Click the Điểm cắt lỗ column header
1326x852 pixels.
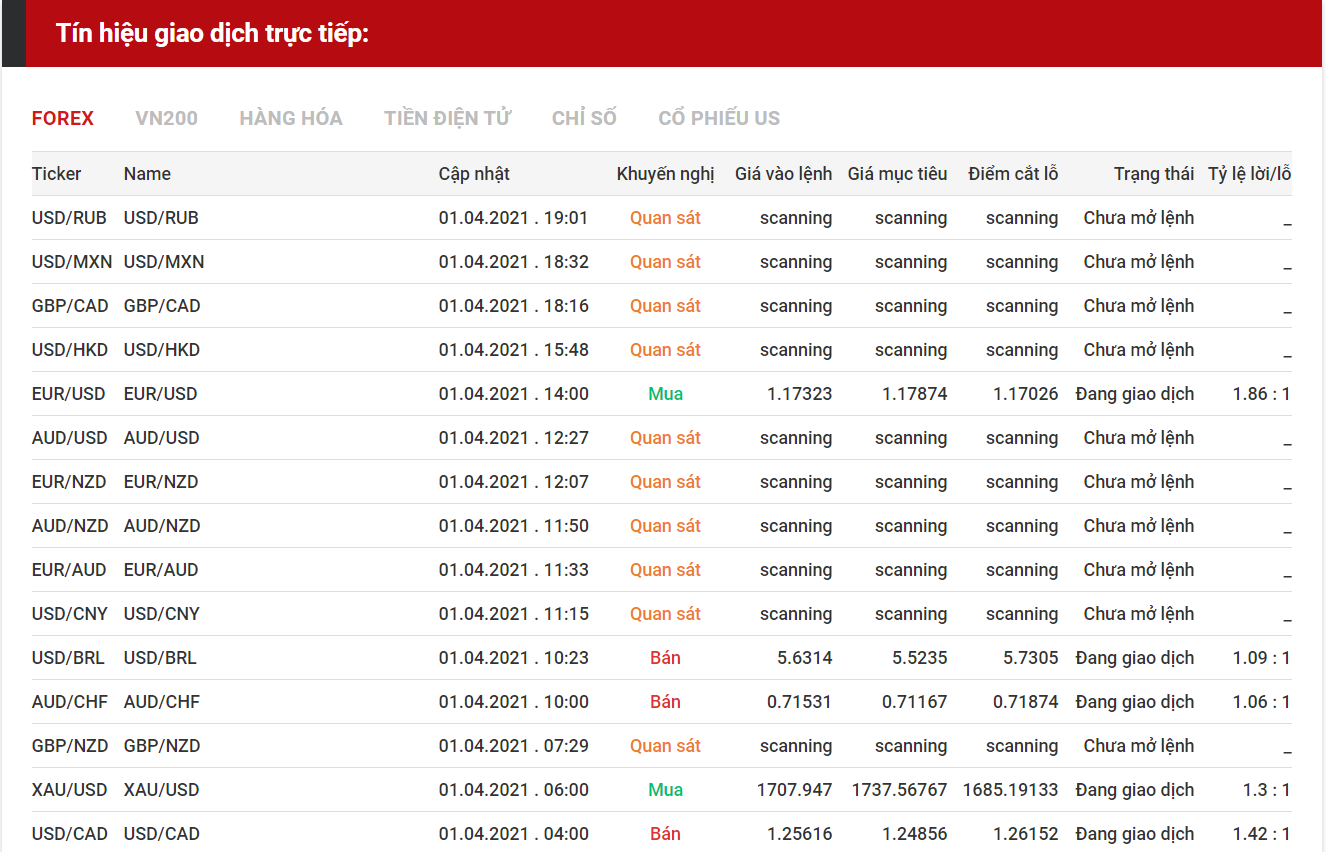pos(1013,174)
